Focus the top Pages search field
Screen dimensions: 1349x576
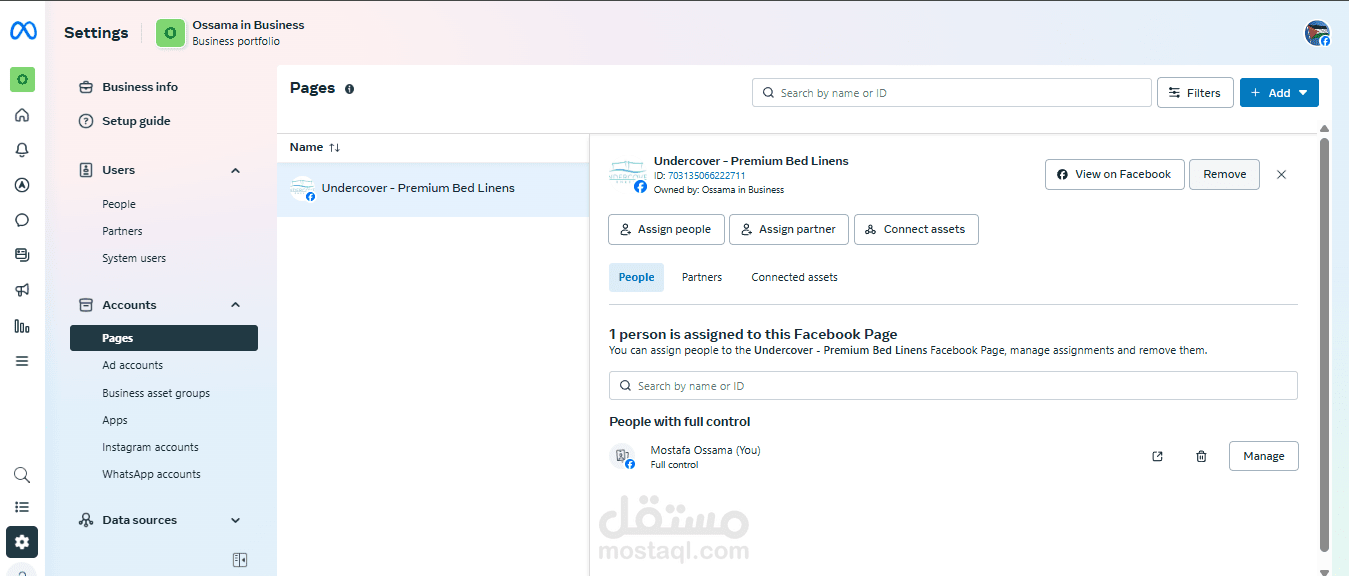click(x=952, y=93)
